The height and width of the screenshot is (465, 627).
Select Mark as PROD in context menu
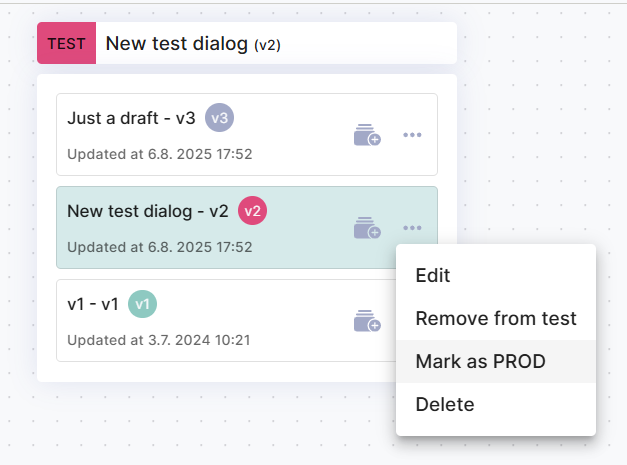coord(480,362)
